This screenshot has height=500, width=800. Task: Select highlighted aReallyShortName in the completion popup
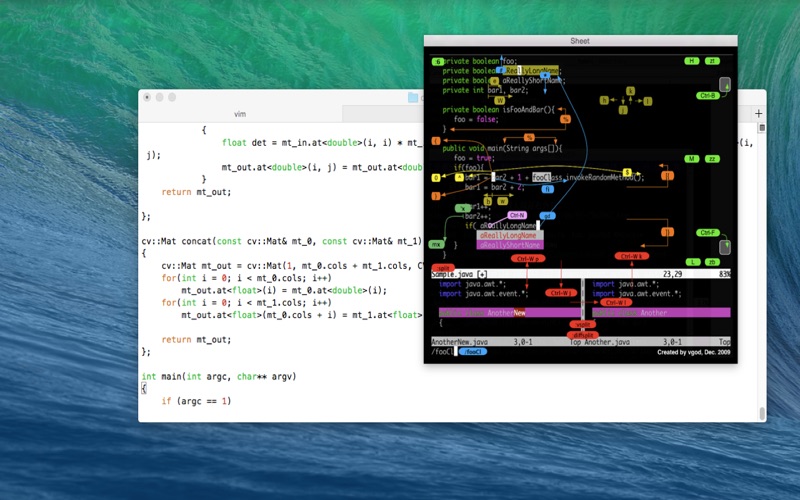tap(510, 245)
